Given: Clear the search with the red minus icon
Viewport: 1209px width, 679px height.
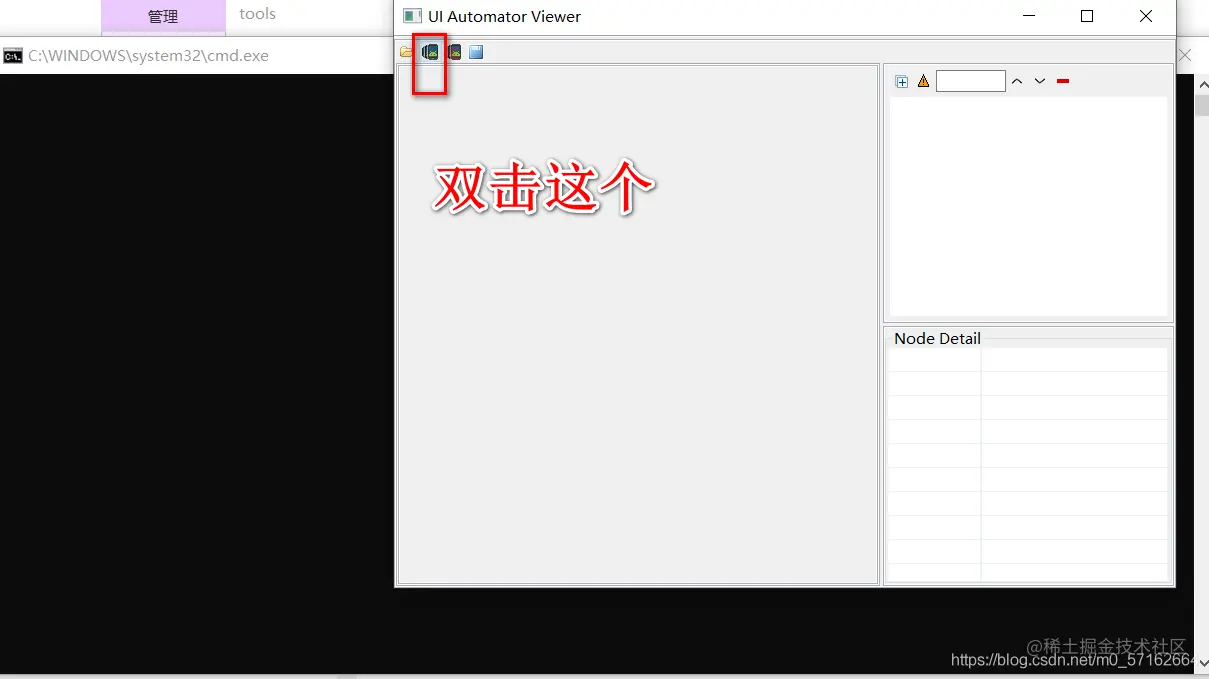Looking at the screenshot, I should 1063,80.
